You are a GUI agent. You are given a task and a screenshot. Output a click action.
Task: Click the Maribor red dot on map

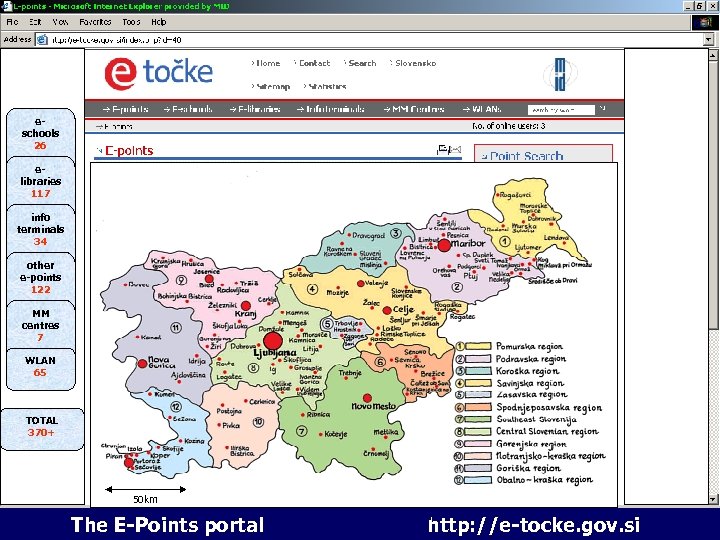(x=444, y=245)
